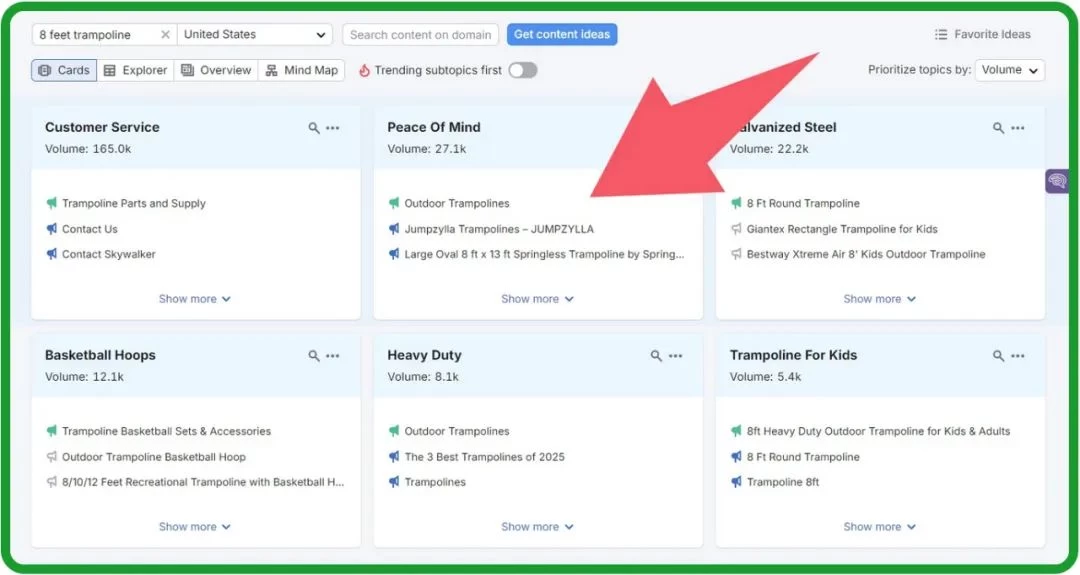Expand Show more on Heavy Duty card
Screen dimensions: 1080x575
click(537, 527)
